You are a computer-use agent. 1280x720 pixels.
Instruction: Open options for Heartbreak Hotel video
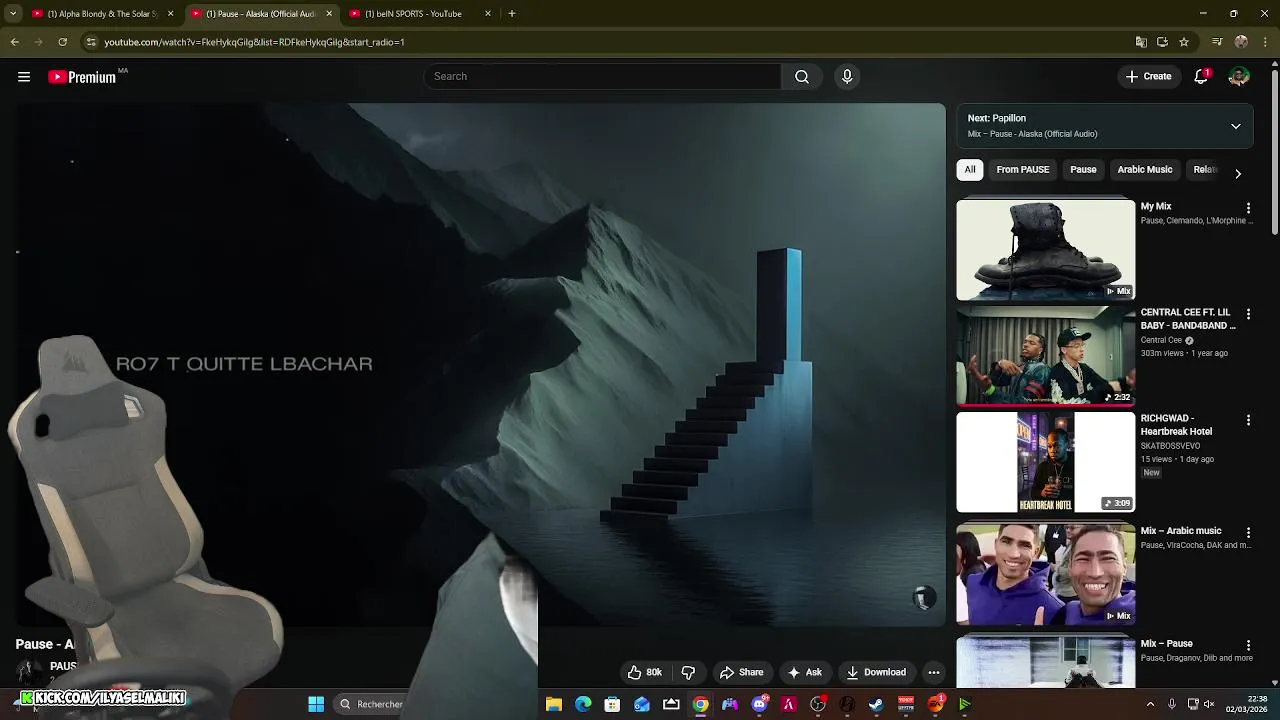[x=1248, y=420]
